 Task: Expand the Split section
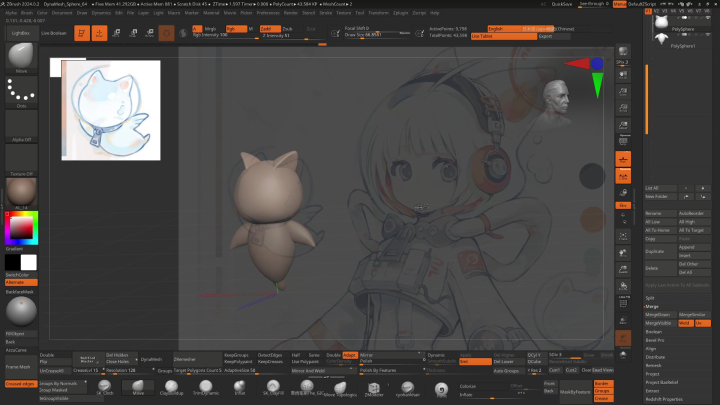(651, 298)
